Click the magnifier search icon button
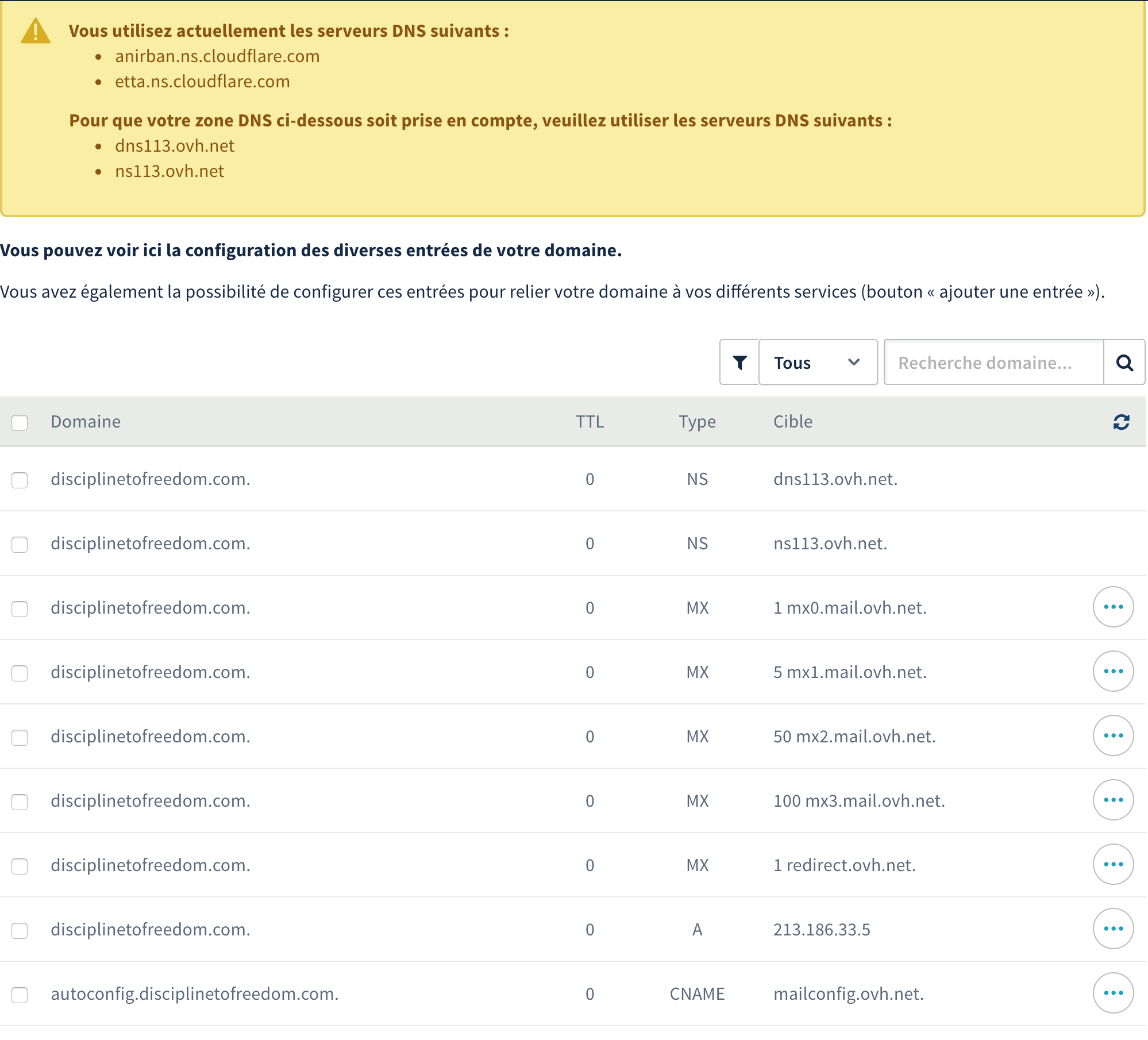This screenshot has width=1148, height=1040. [x=1124, y=363]
